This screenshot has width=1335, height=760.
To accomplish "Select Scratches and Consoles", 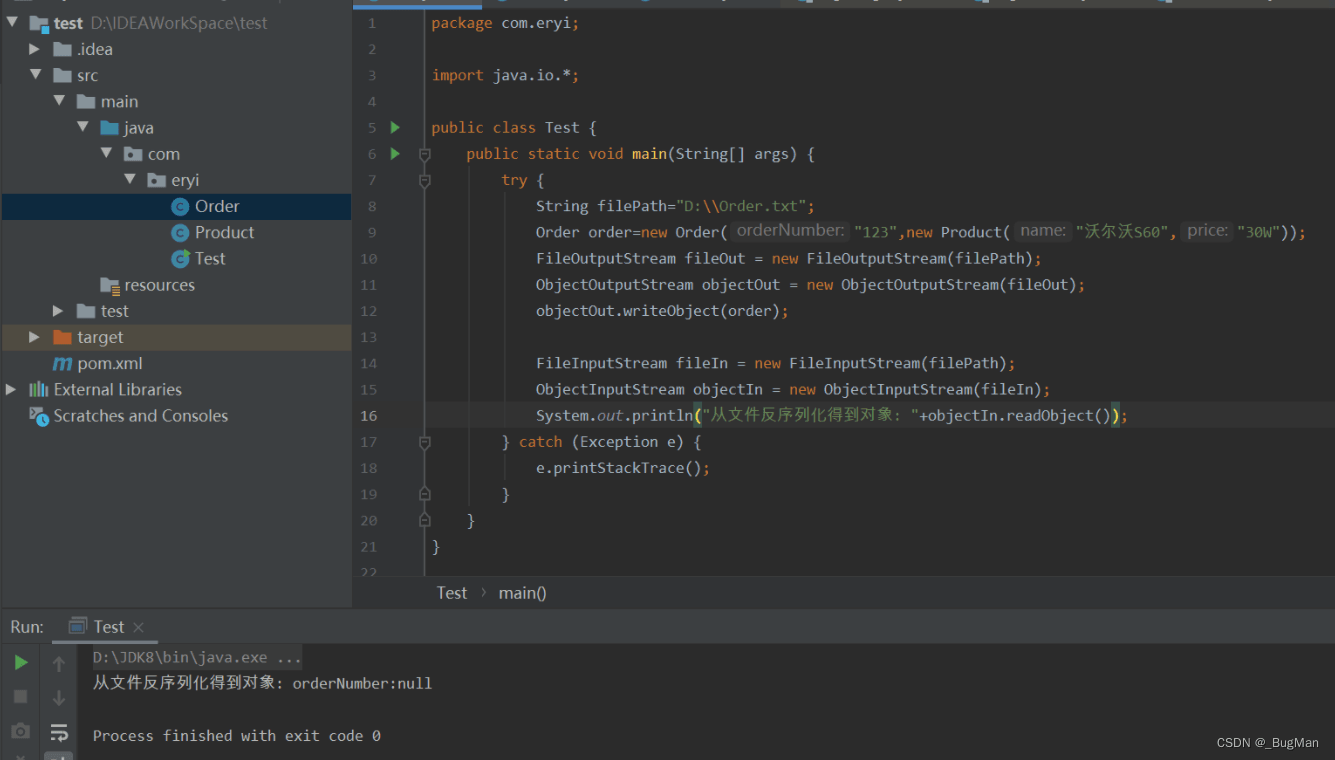I will [x=140, y=416].
